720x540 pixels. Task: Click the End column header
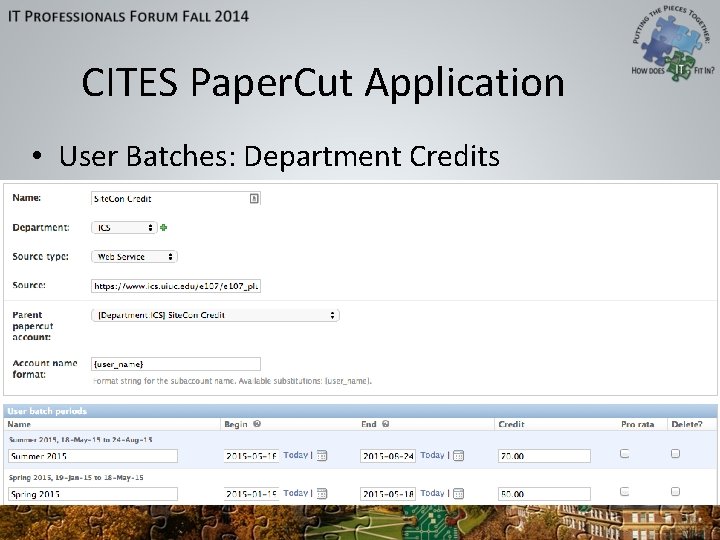click(x=369, y=424)
